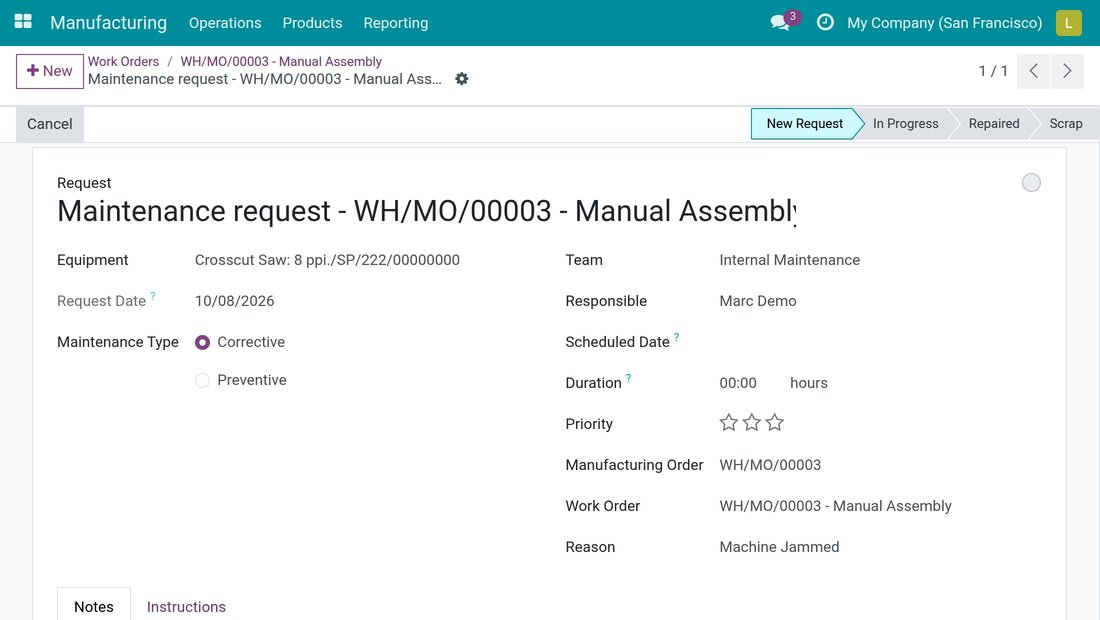Switch to the Notes tab
Viewport: 1100px width, 620px height.
coord(94,606)
